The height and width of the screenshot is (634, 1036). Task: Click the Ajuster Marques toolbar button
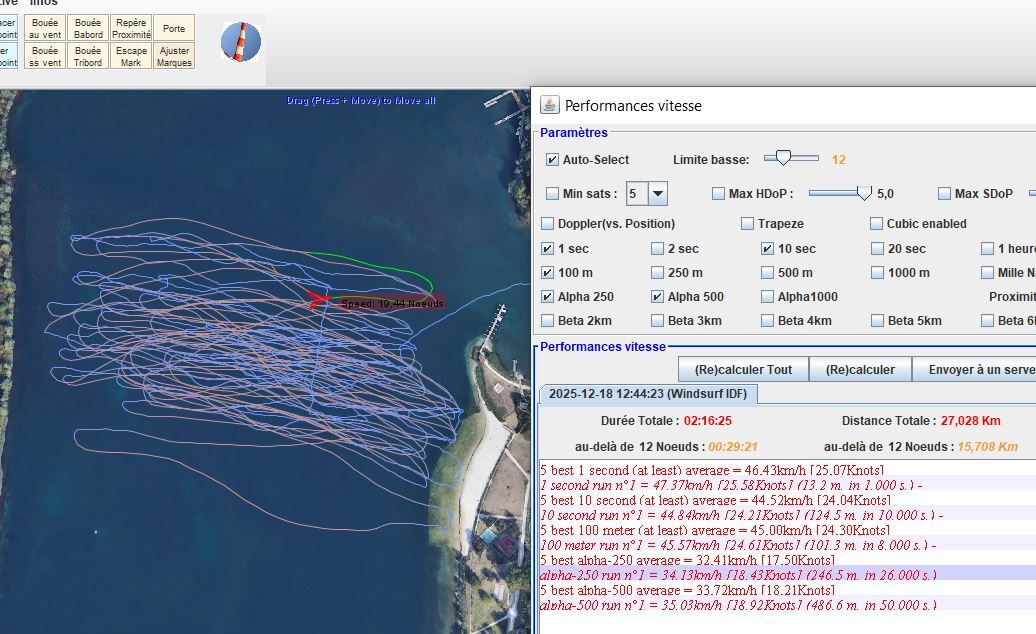[174, 56]
